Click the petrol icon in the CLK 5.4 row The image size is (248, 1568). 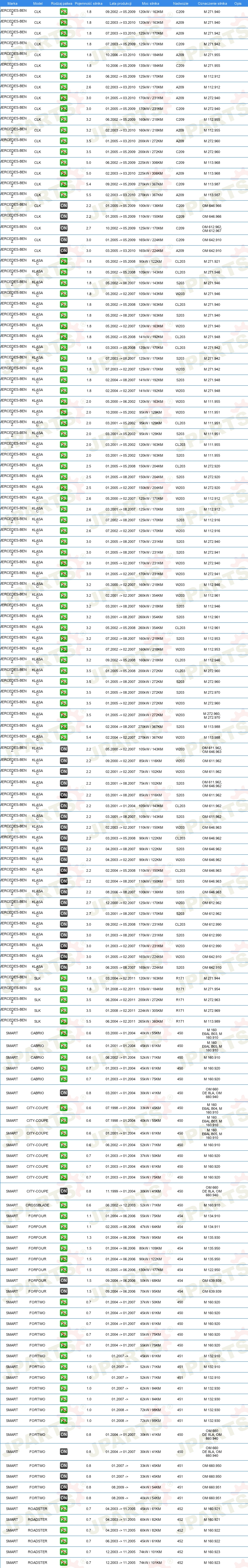(63, 184)
